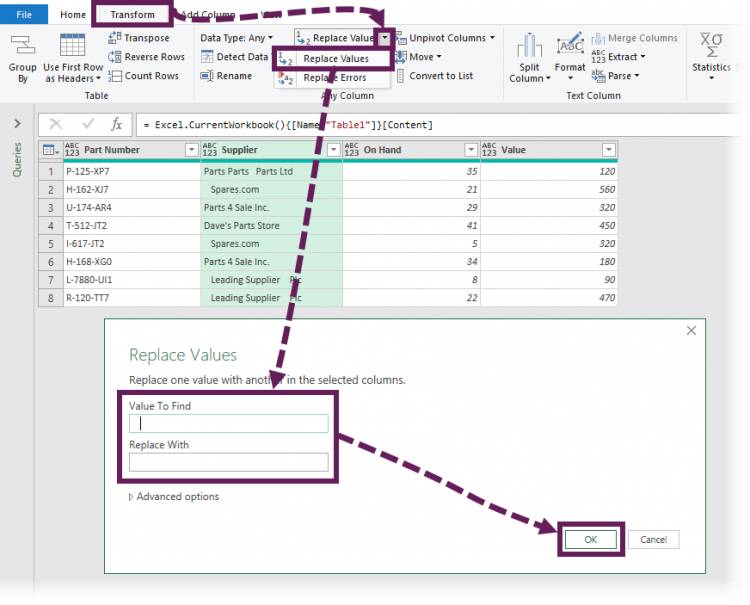The image size is (750, 605).
Task: Select cell U-174-AR4
Action: 132,208
